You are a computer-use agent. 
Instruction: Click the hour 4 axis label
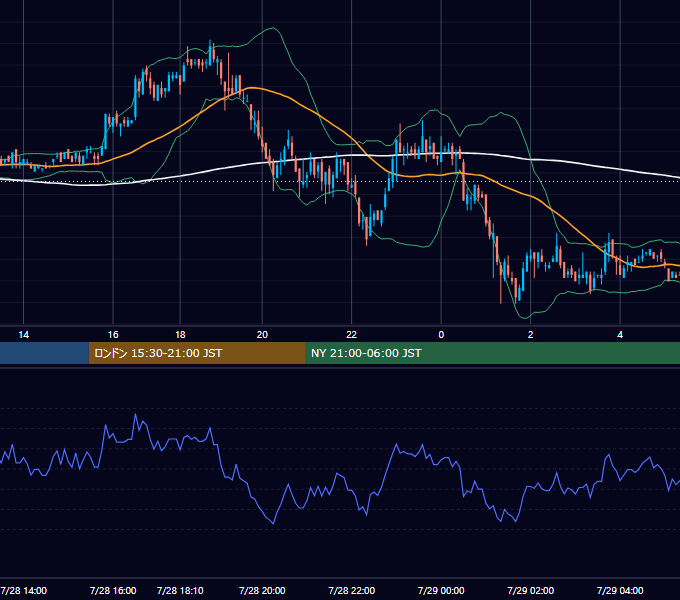click(x=620, y=335)
